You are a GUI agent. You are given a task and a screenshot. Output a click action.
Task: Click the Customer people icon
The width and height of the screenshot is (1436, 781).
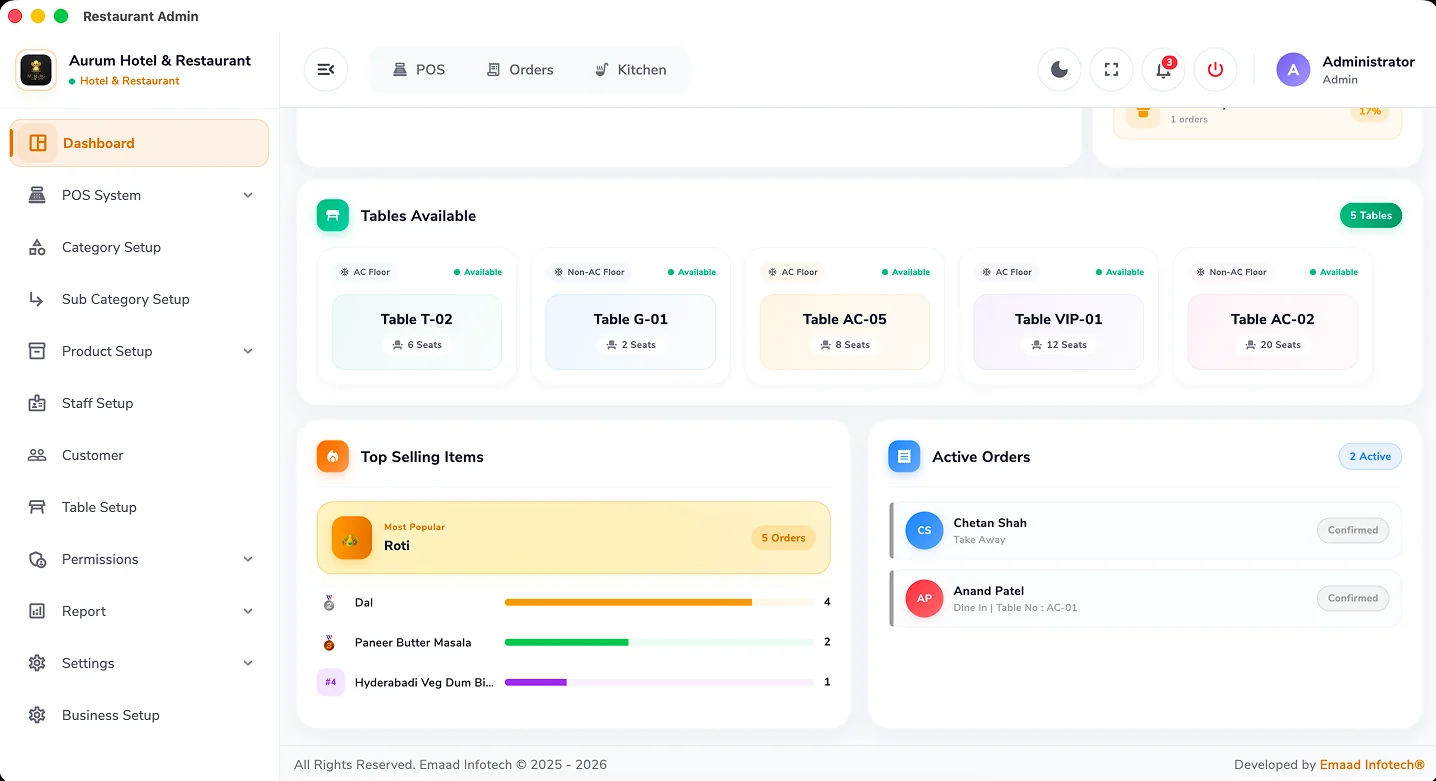pos(37,455)
